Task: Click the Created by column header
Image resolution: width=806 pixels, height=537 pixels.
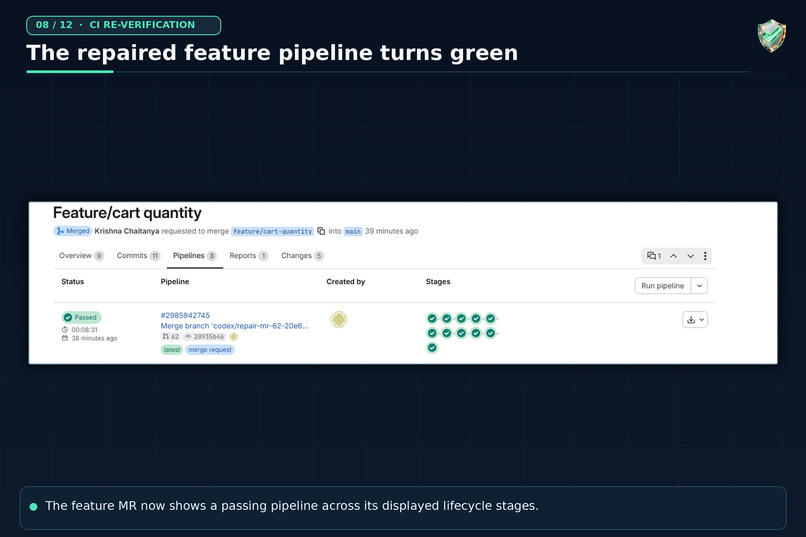Action: coord(345,282)
